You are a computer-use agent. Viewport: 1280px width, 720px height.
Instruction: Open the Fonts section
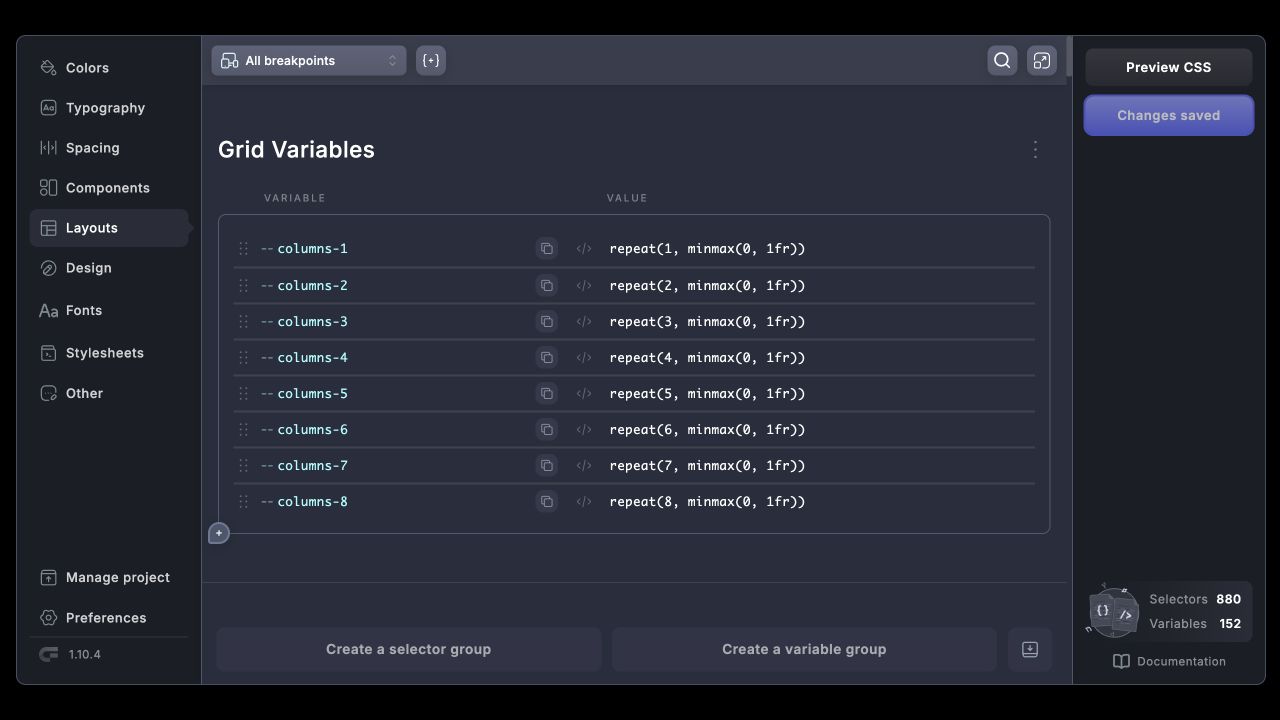click(x=109, y=311)
